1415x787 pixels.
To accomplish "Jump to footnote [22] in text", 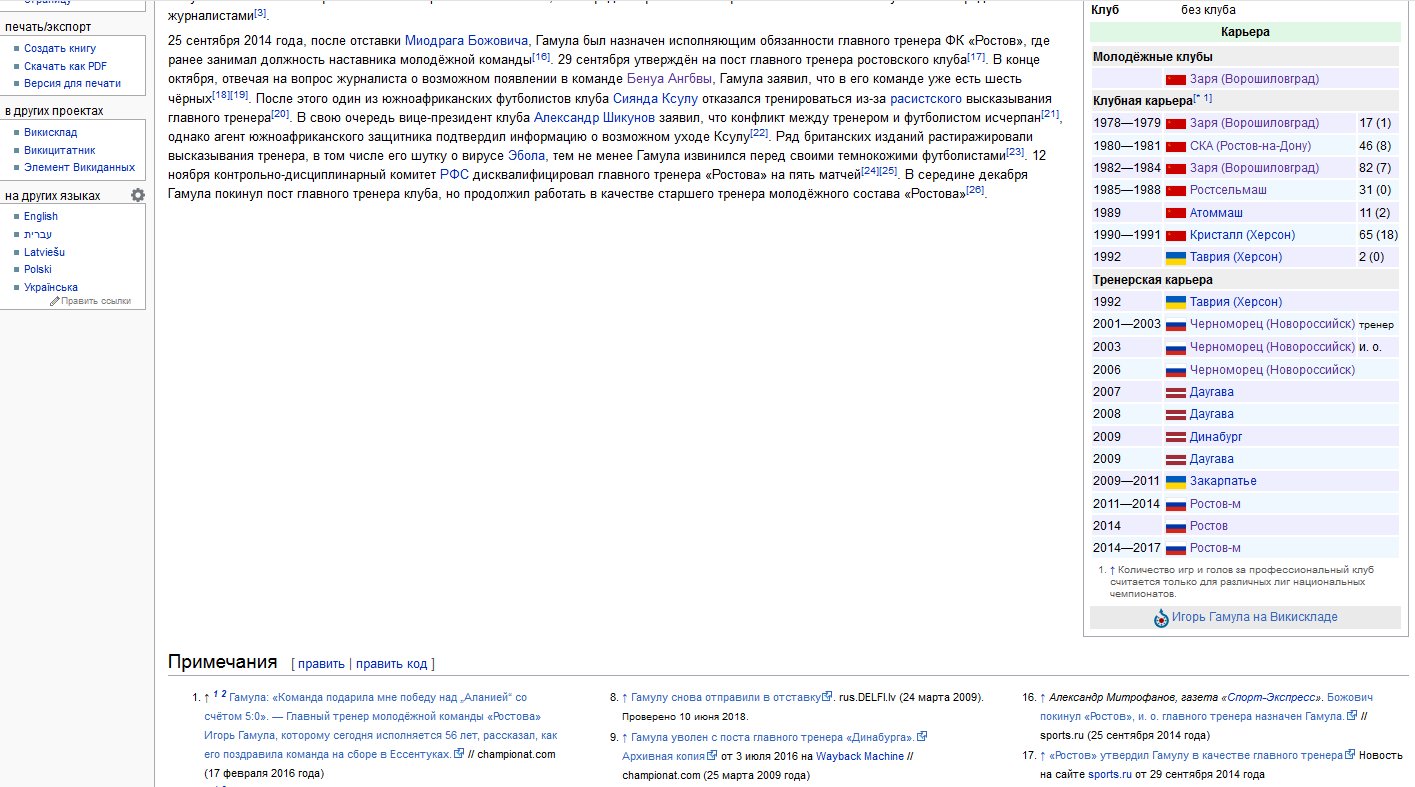I will [759, 132].
